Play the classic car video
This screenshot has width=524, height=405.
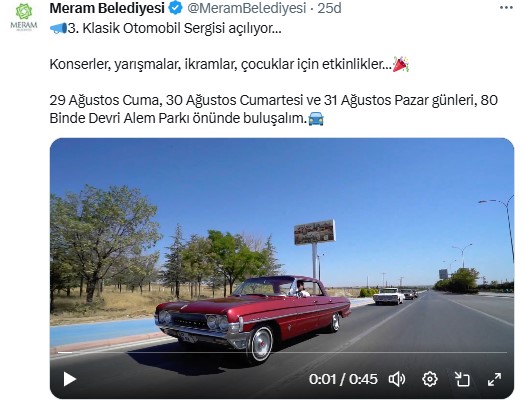click(70, 379)
